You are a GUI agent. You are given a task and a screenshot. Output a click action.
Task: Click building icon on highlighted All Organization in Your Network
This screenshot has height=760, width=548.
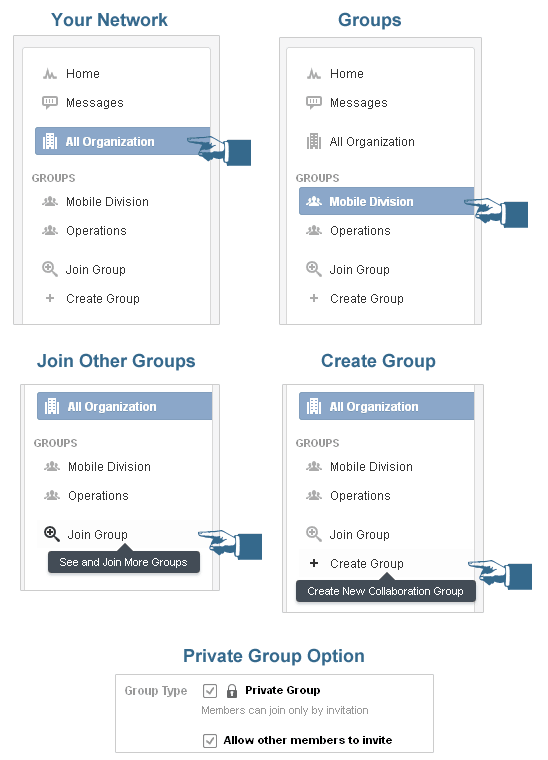(x=50, y=142)
